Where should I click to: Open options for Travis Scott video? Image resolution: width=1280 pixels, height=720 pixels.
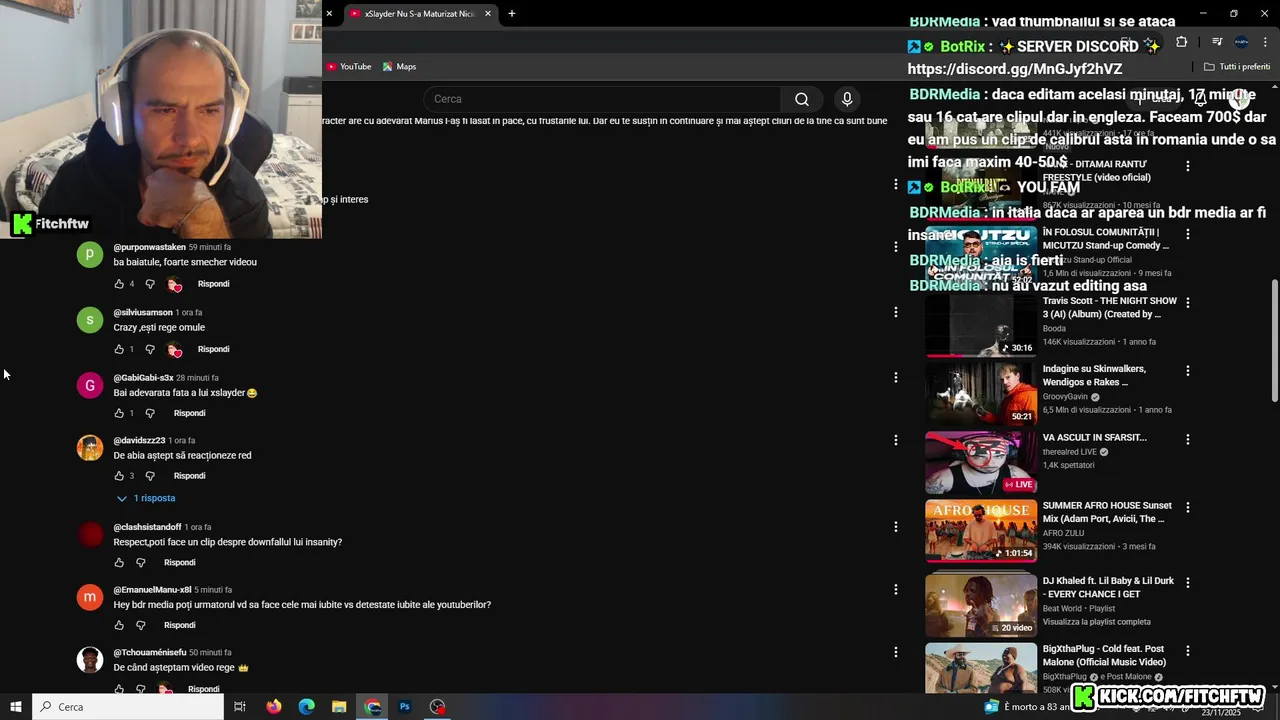(1188, 301)
